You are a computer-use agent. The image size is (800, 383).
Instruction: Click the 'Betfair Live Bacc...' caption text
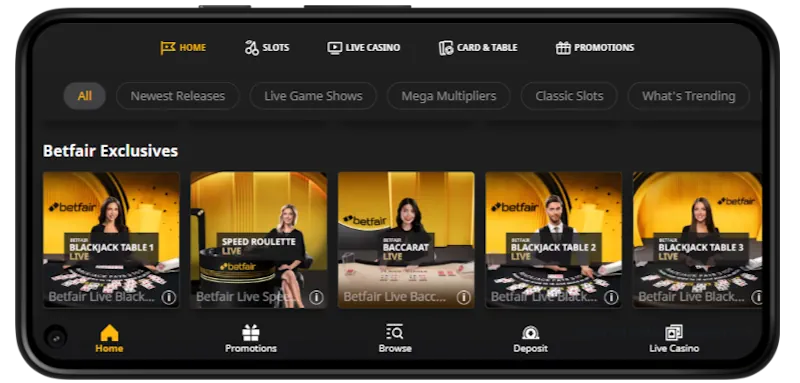pyautogui.click(x=395, y=297)
